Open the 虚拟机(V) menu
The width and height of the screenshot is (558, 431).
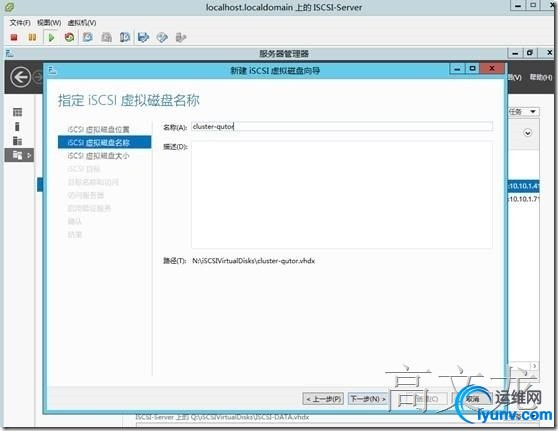[82, 23]
